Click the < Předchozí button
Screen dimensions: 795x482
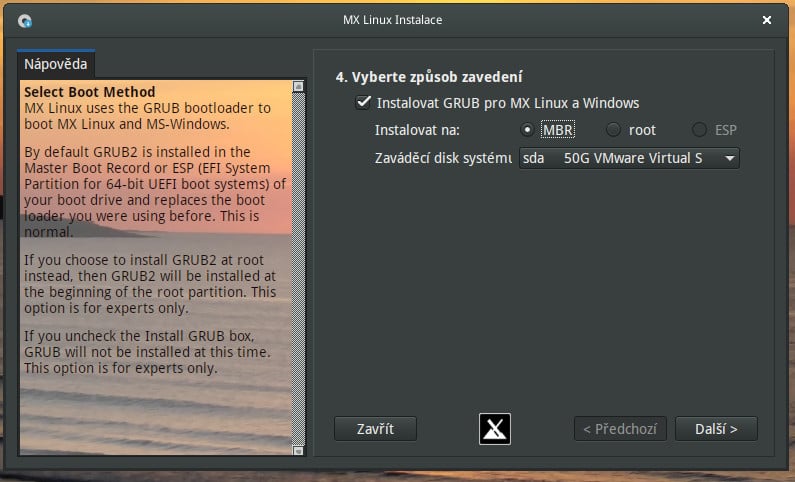tap(620, 429)
